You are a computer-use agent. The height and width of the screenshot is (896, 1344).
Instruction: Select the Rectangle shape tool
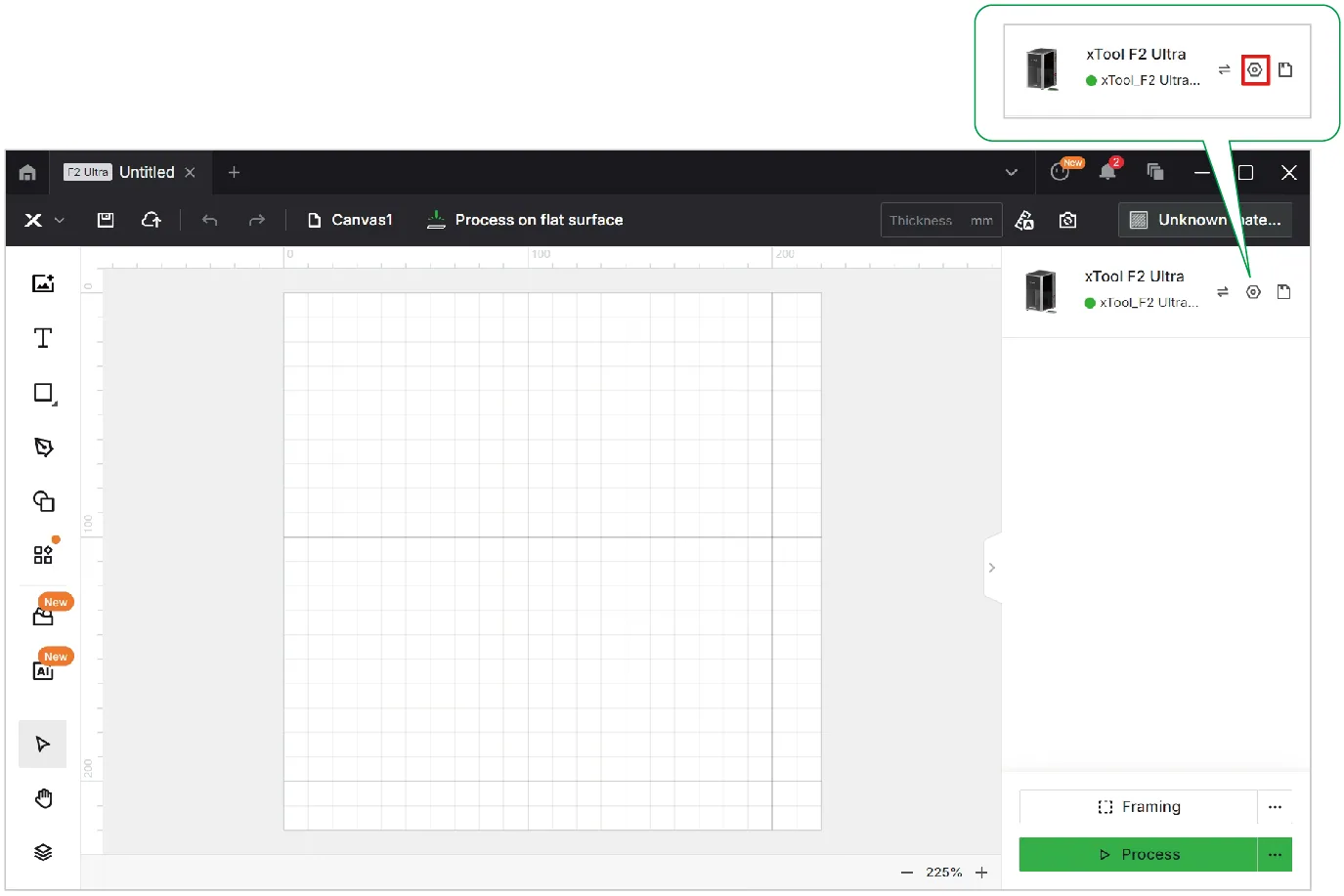[44, 394]
